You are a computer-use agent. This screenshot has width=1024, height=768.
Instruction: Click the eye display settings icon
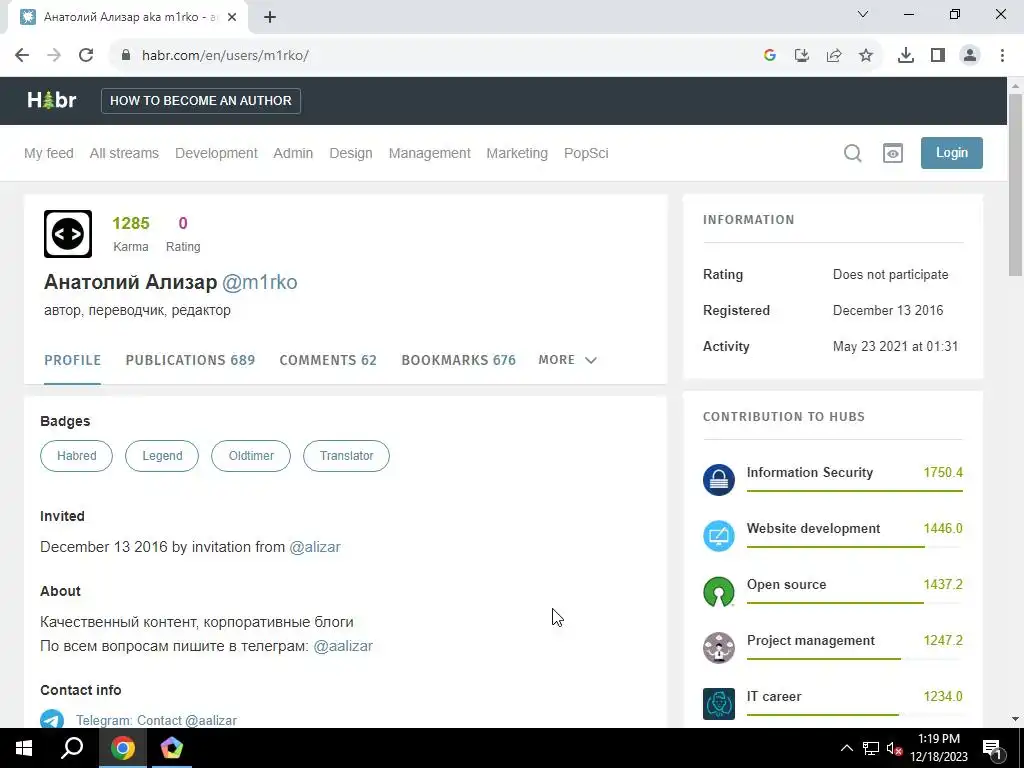(x=893, y=153)
